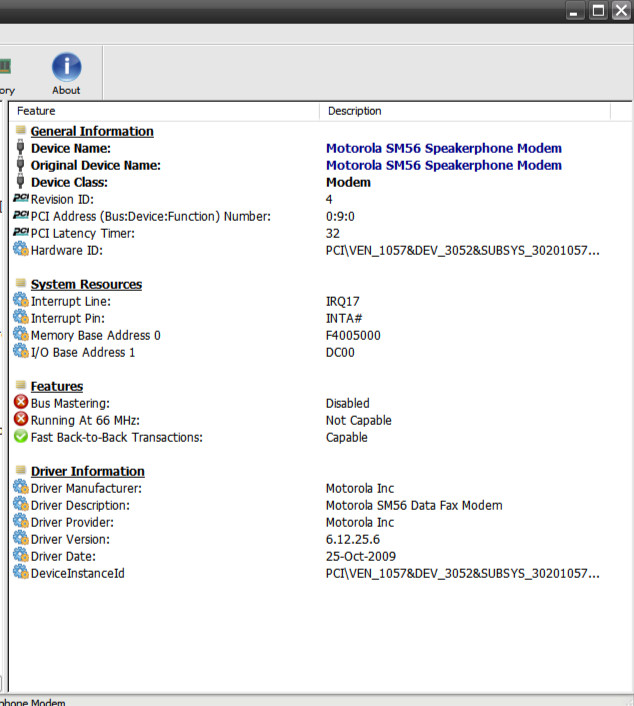Click the plug icon beside Device Name

21,148
